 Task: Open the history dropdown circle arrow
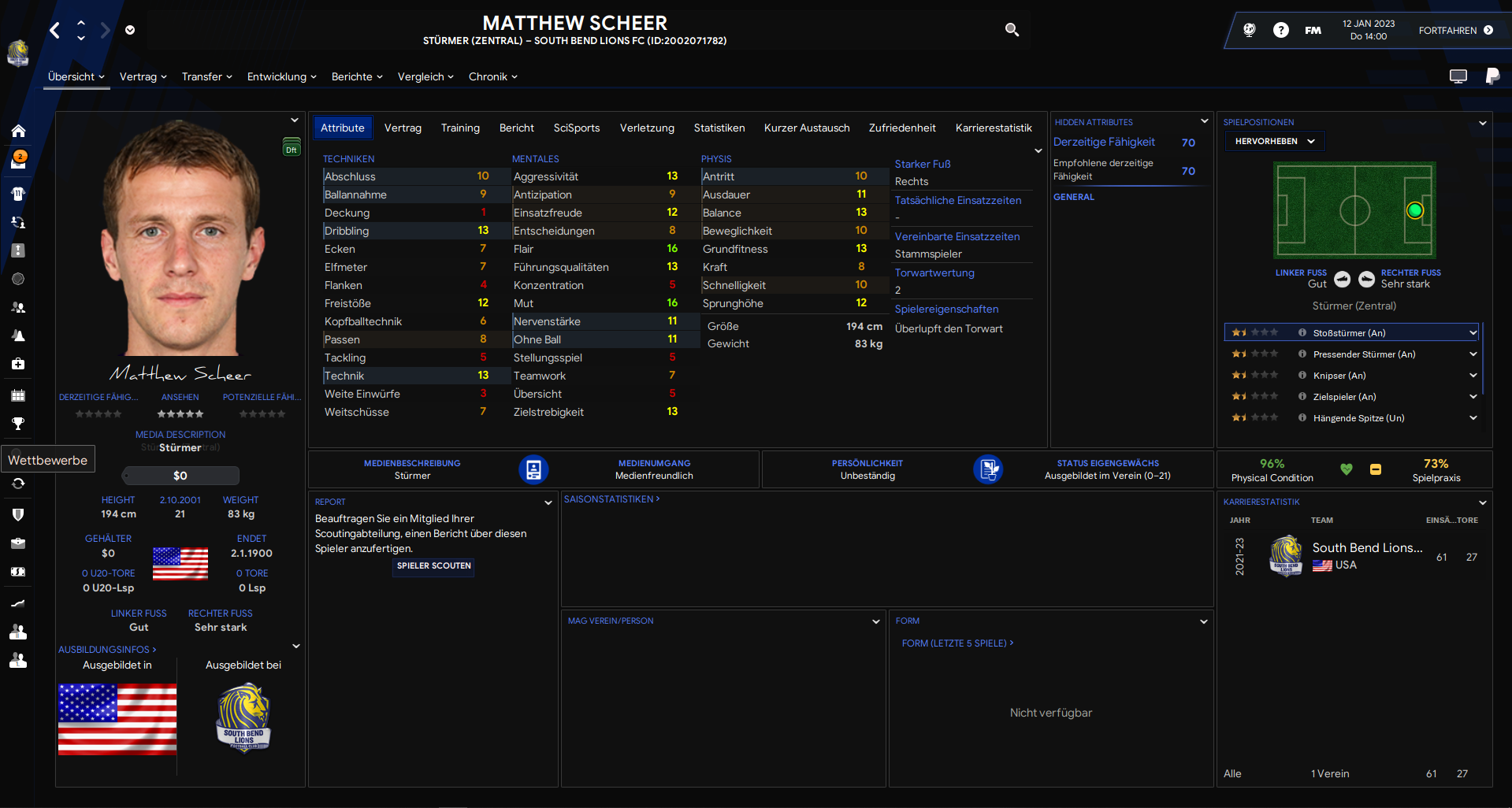coord(130,31)
